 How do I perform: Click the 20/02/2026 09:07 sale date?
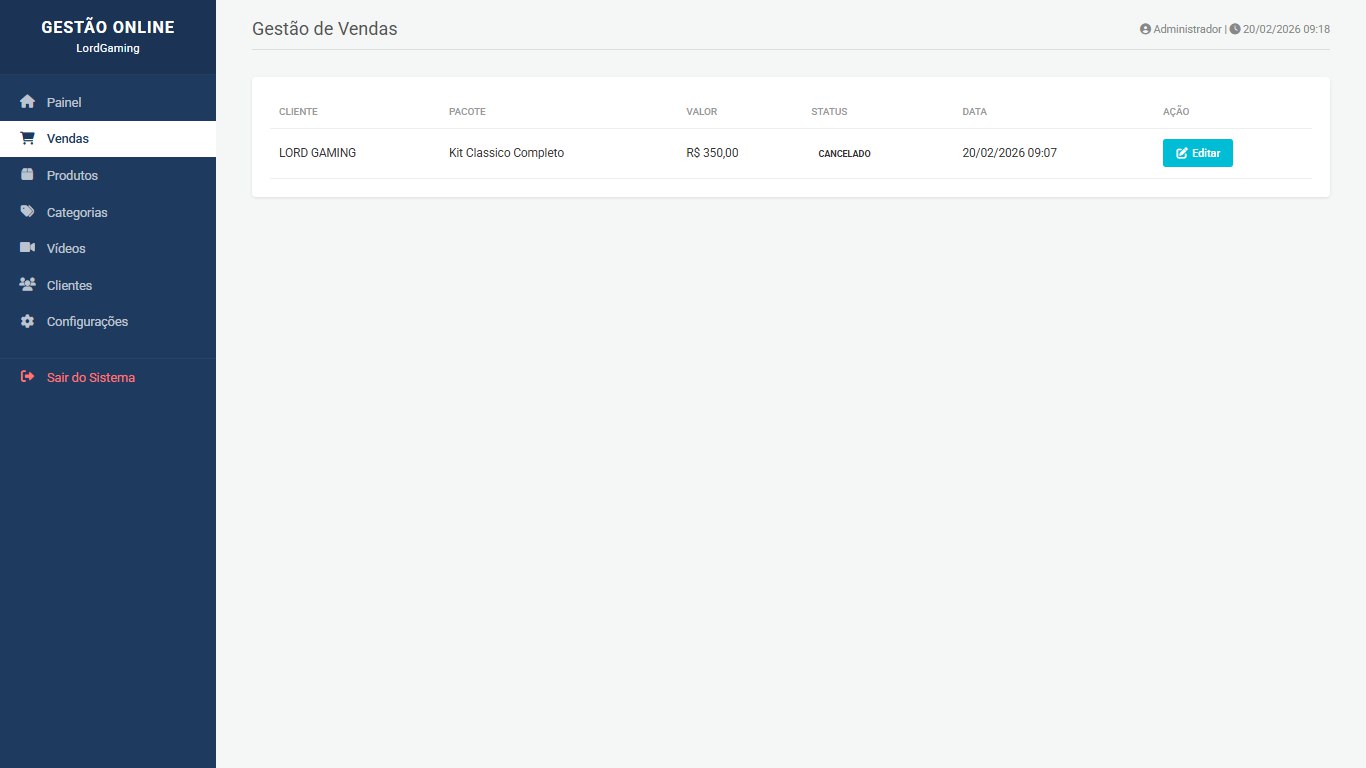[x=1009, y=153]
